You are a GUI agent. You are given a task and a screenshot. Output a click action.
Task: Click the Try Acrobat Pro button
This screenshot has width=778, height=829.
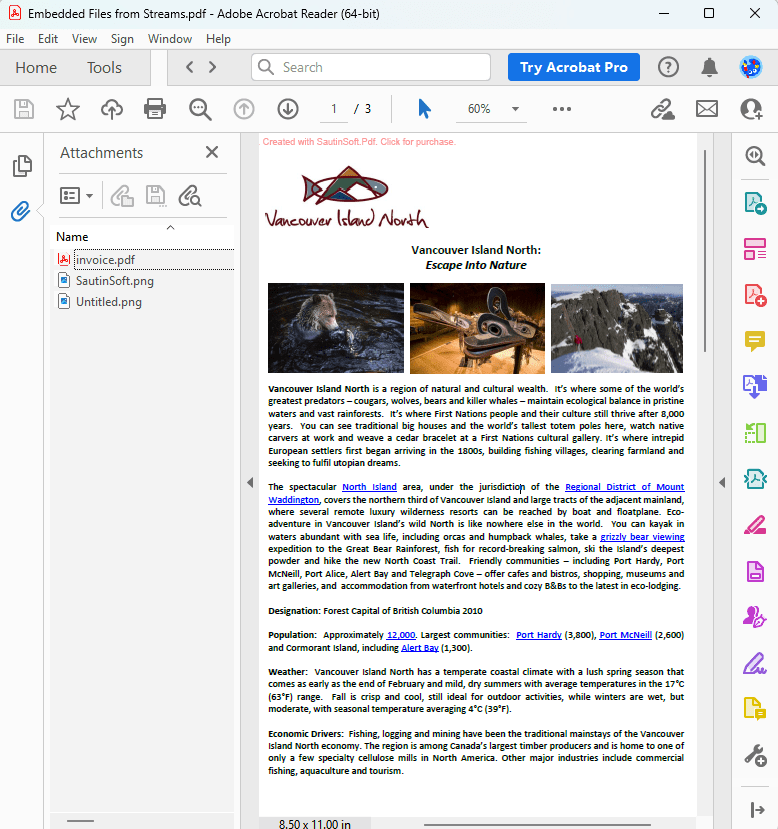(574, 67)
